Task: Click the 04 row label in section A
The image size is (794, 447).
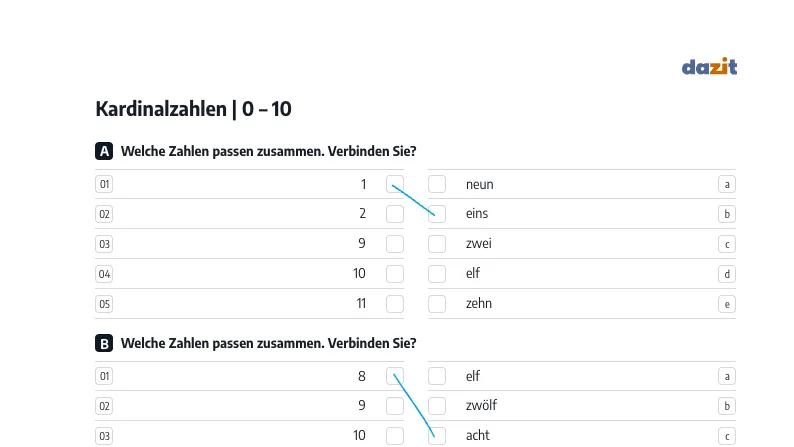Action: point(104,274)
